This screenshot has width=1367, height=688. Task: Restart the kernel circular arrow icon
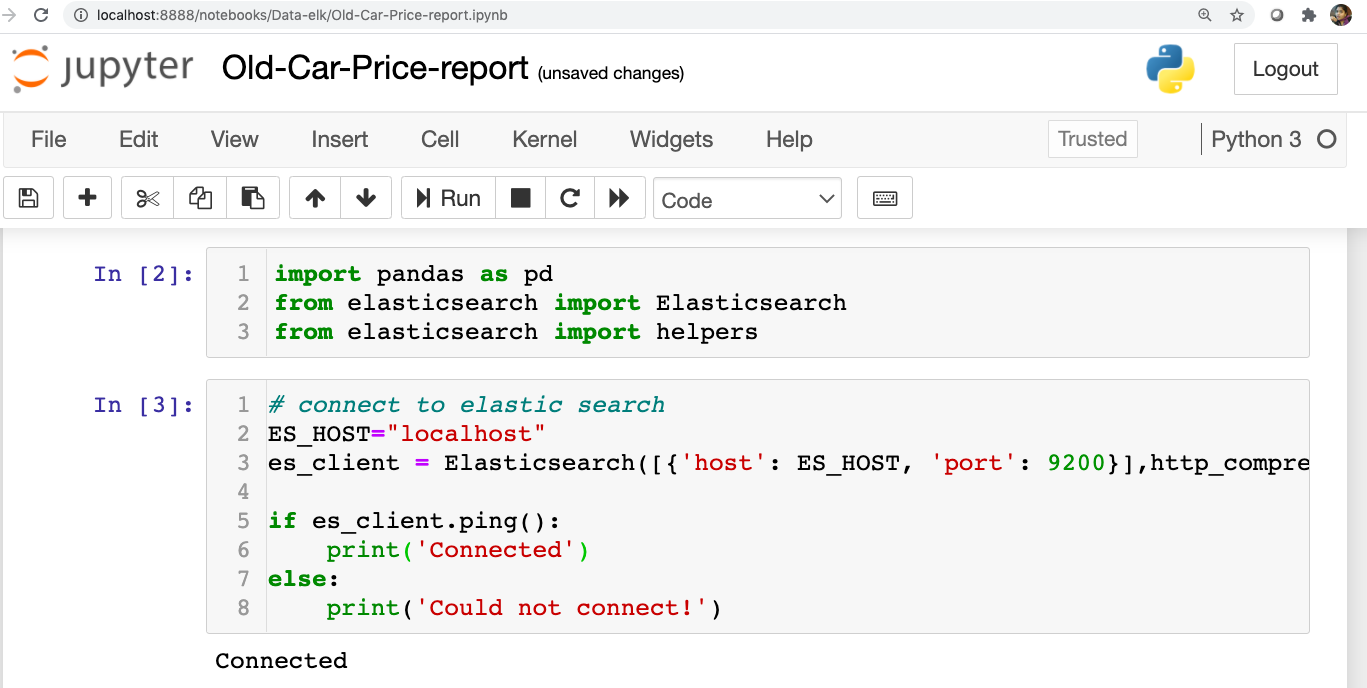pyautogui.click(x=570, y=198)
